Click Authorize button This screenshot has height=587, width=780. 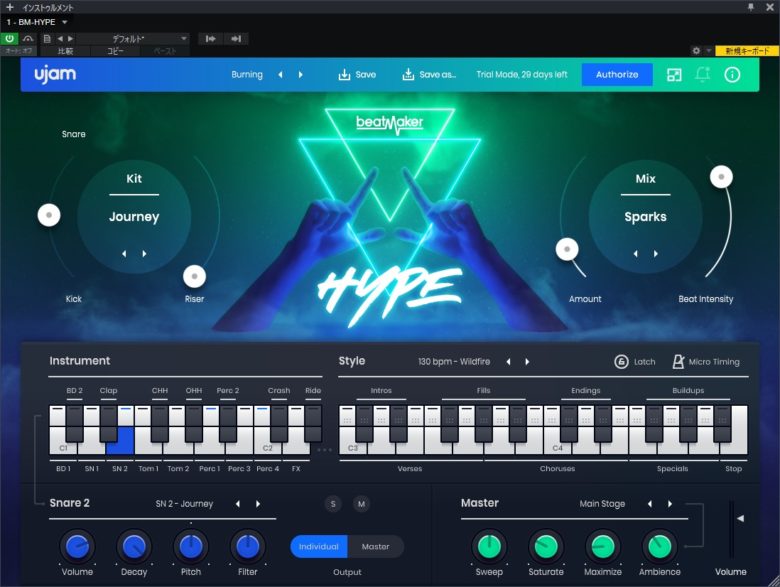click(x=617, y=75)
